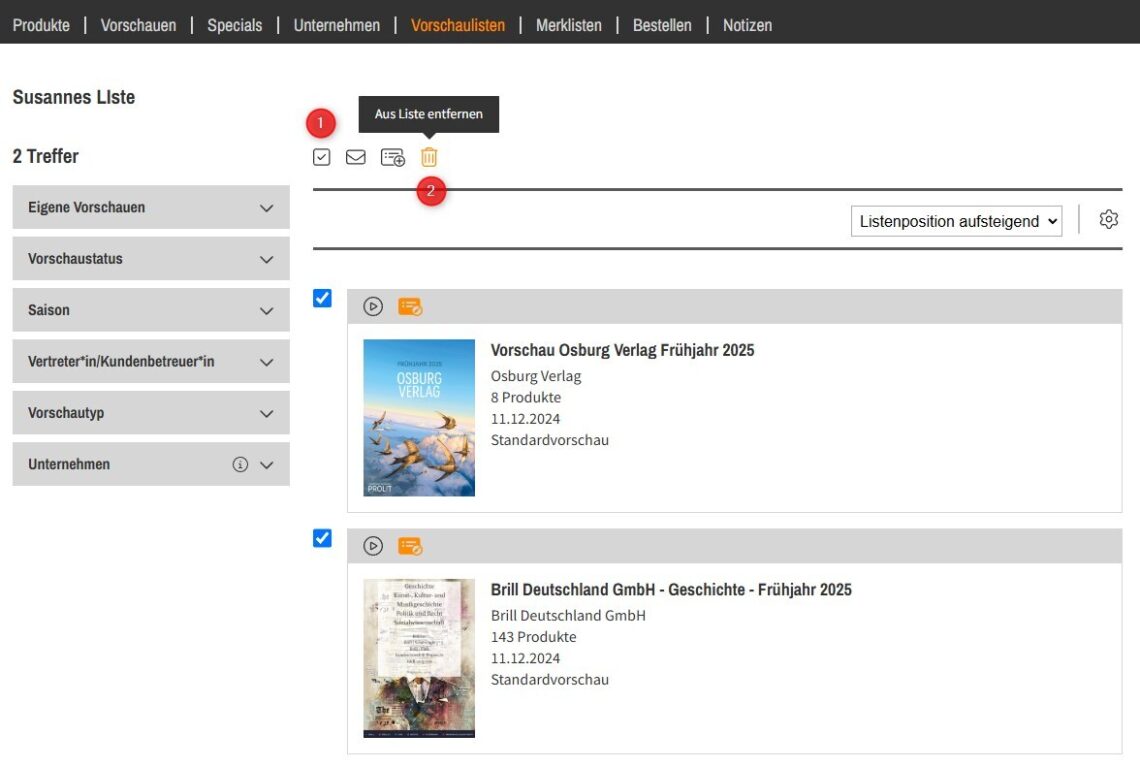Screen dimensions: 1140x767
Task: Toggle the select-all checkbox in the toolbar
Action: tap(321, 157)
